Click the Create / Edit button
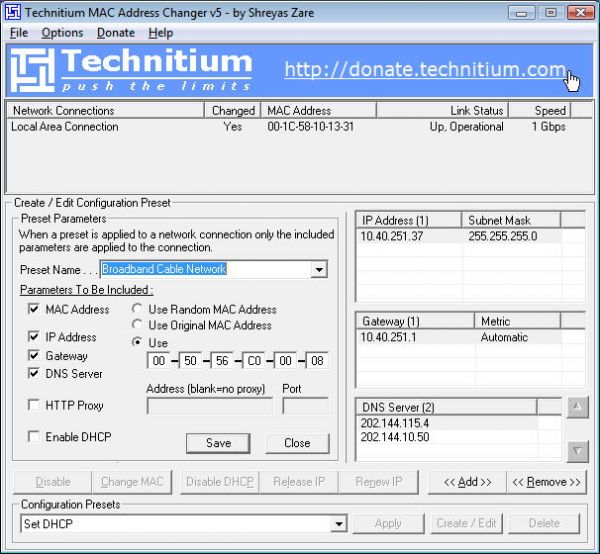The height and width of the screenshot is (554, 600). [466, 523]
